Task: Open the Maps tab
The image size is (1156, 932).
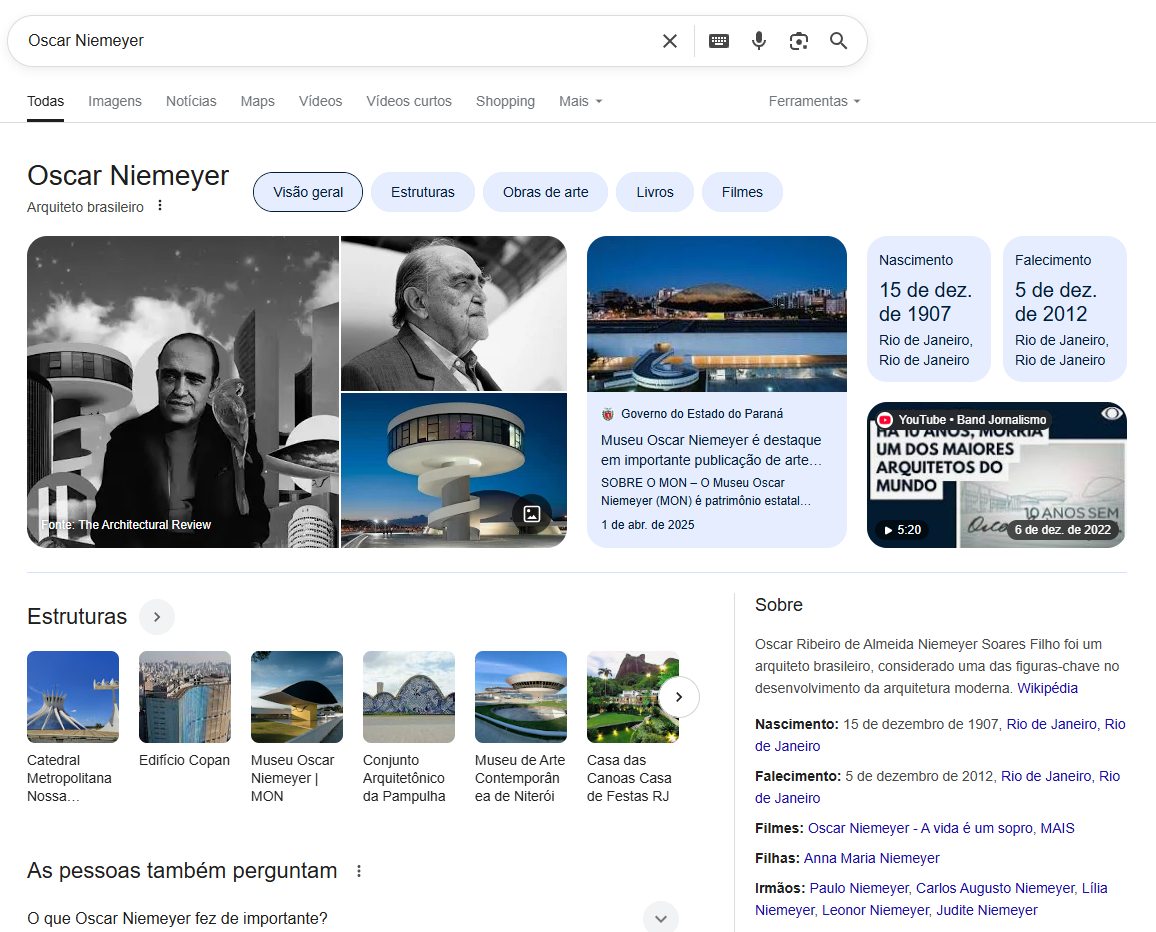Action: [257, 101]
